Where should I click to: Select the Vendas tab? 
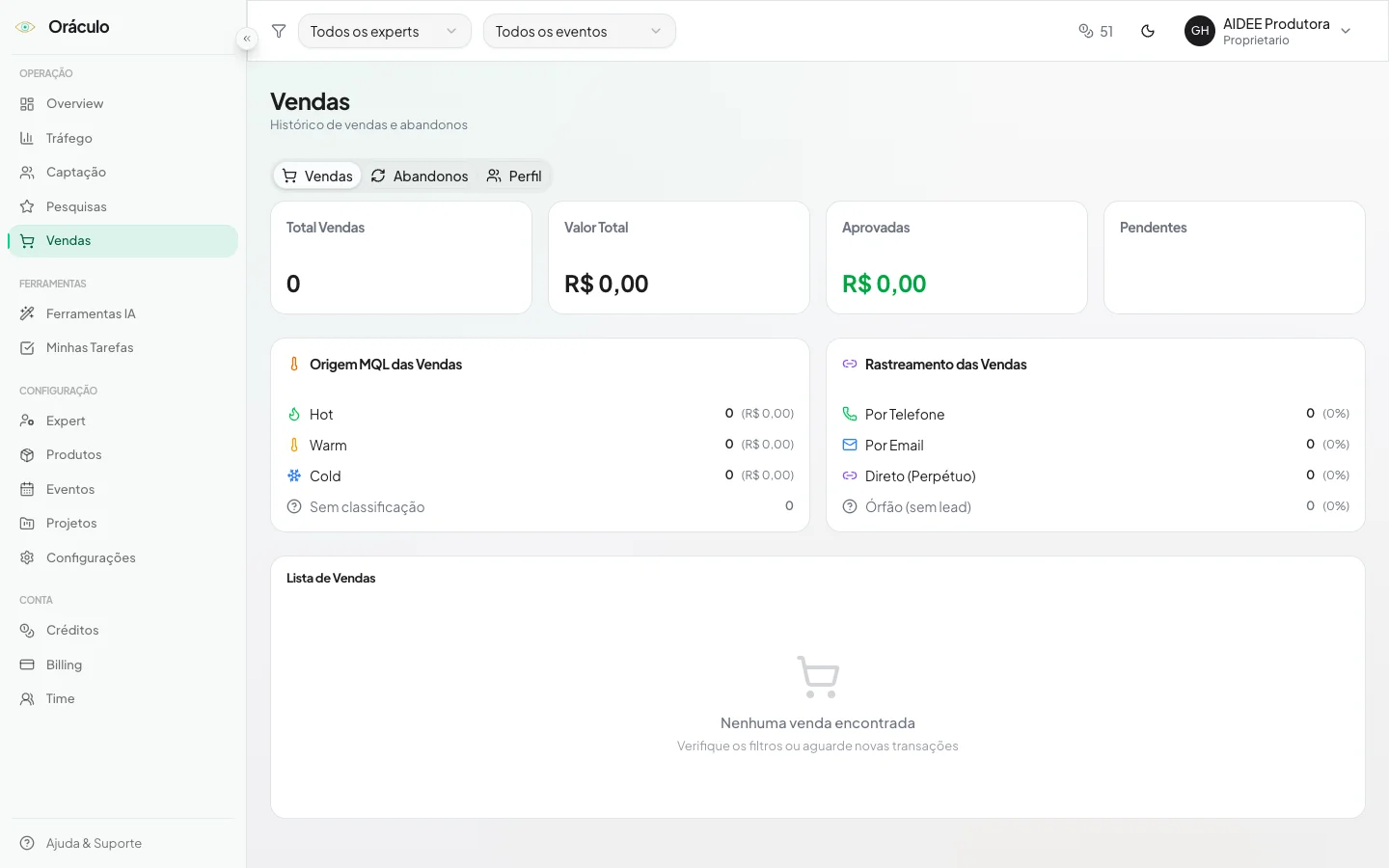[x=317, y=176]
